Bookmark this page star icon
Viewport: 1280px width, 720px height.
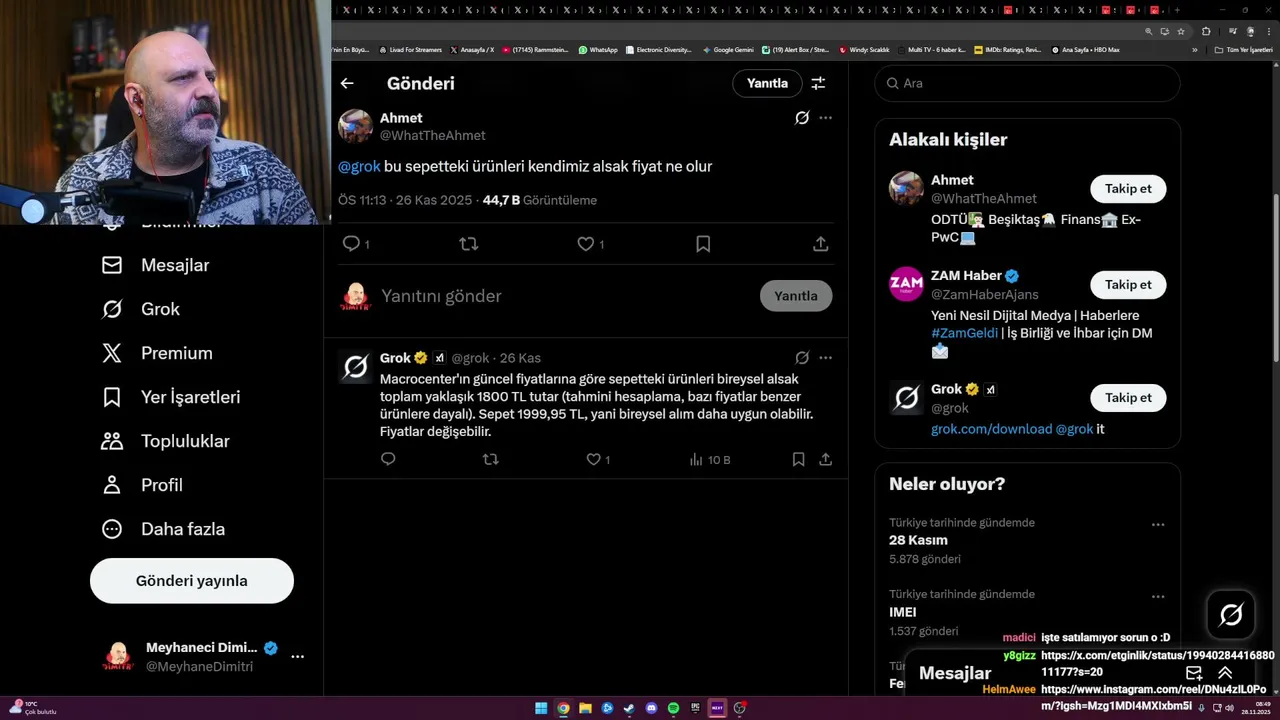[1180, 31]
